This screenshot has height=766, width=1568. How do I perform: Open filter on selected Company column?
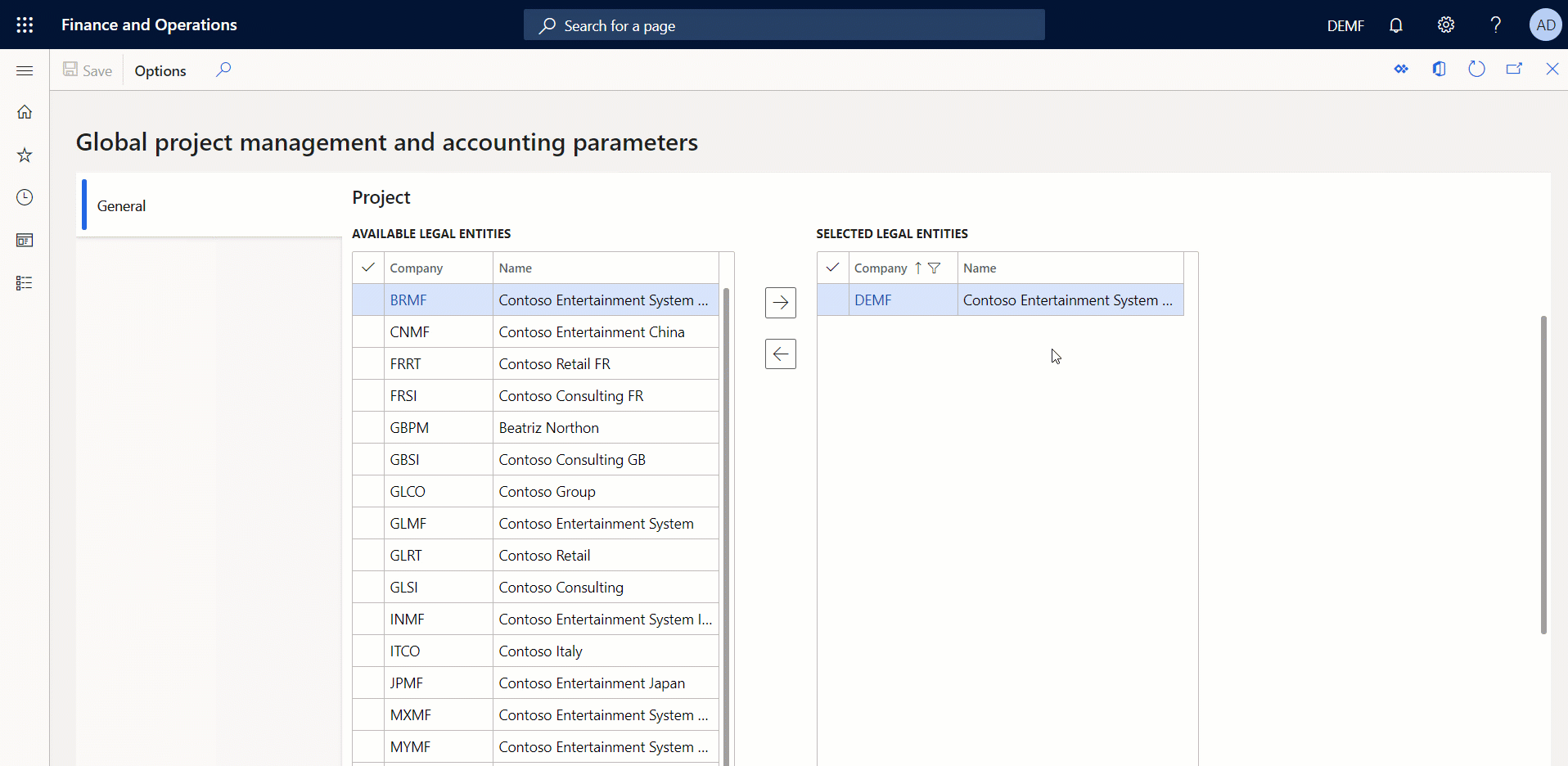pyautogui.click(x=934, y=268)
